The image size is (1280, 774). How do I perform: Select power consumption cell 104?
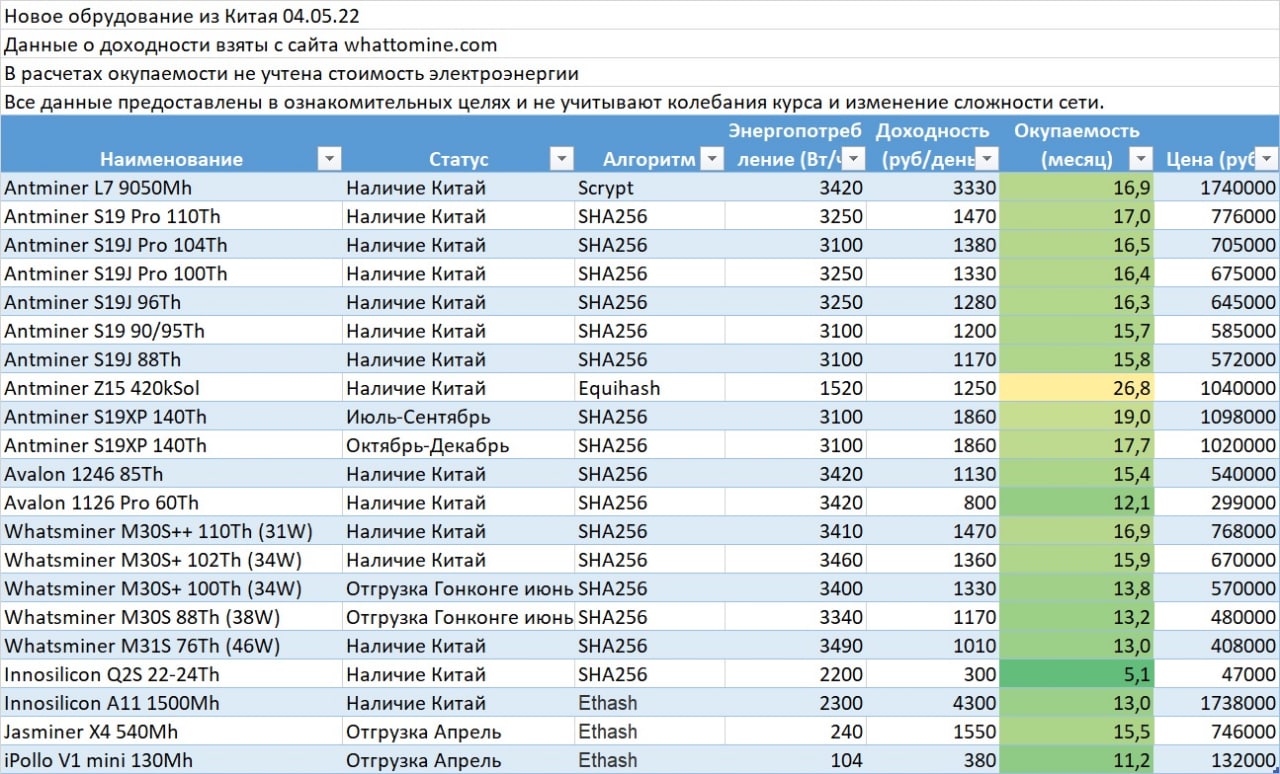[796, 760]
